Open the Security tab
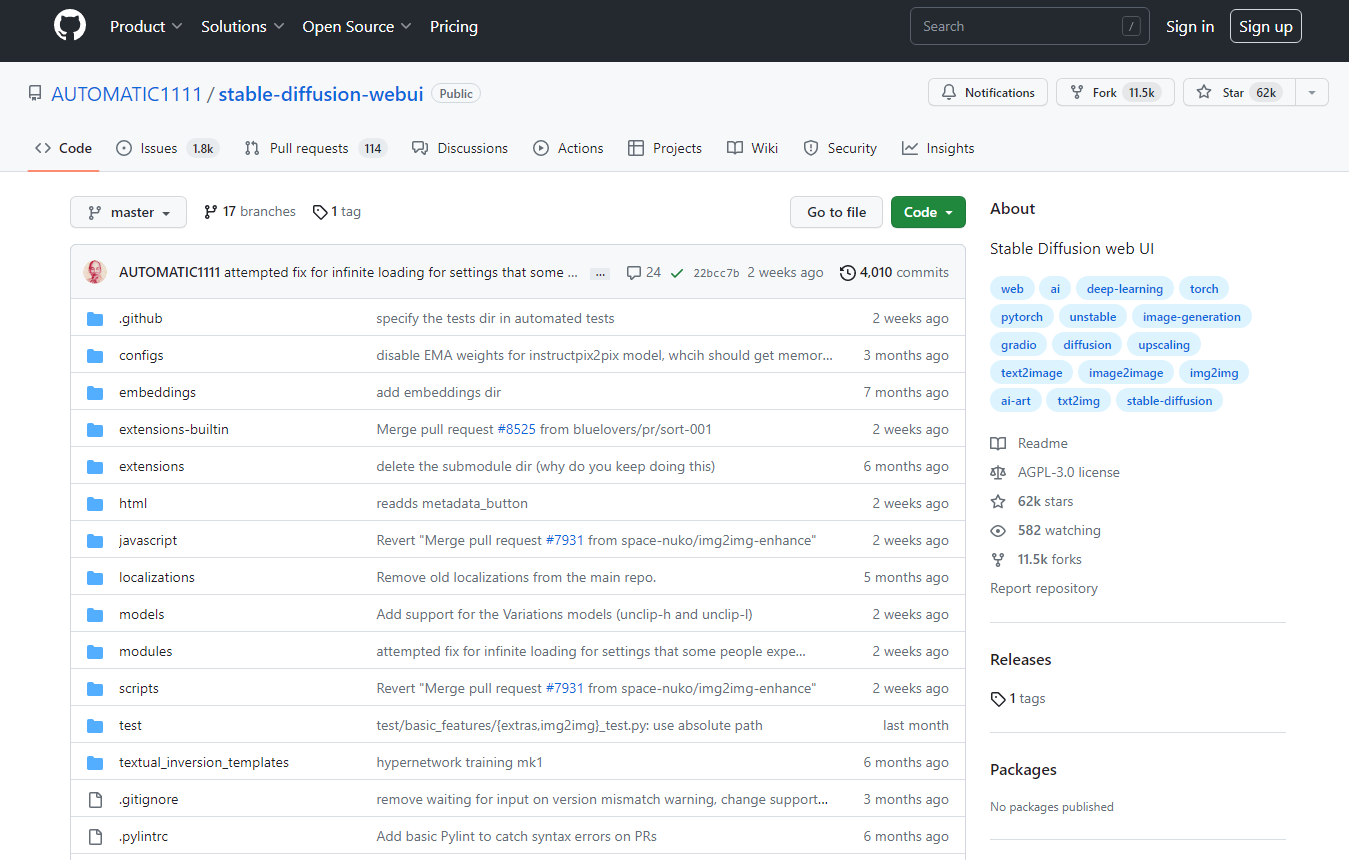The width and height of the screenshot is (1349, 860). click(840, 148)
